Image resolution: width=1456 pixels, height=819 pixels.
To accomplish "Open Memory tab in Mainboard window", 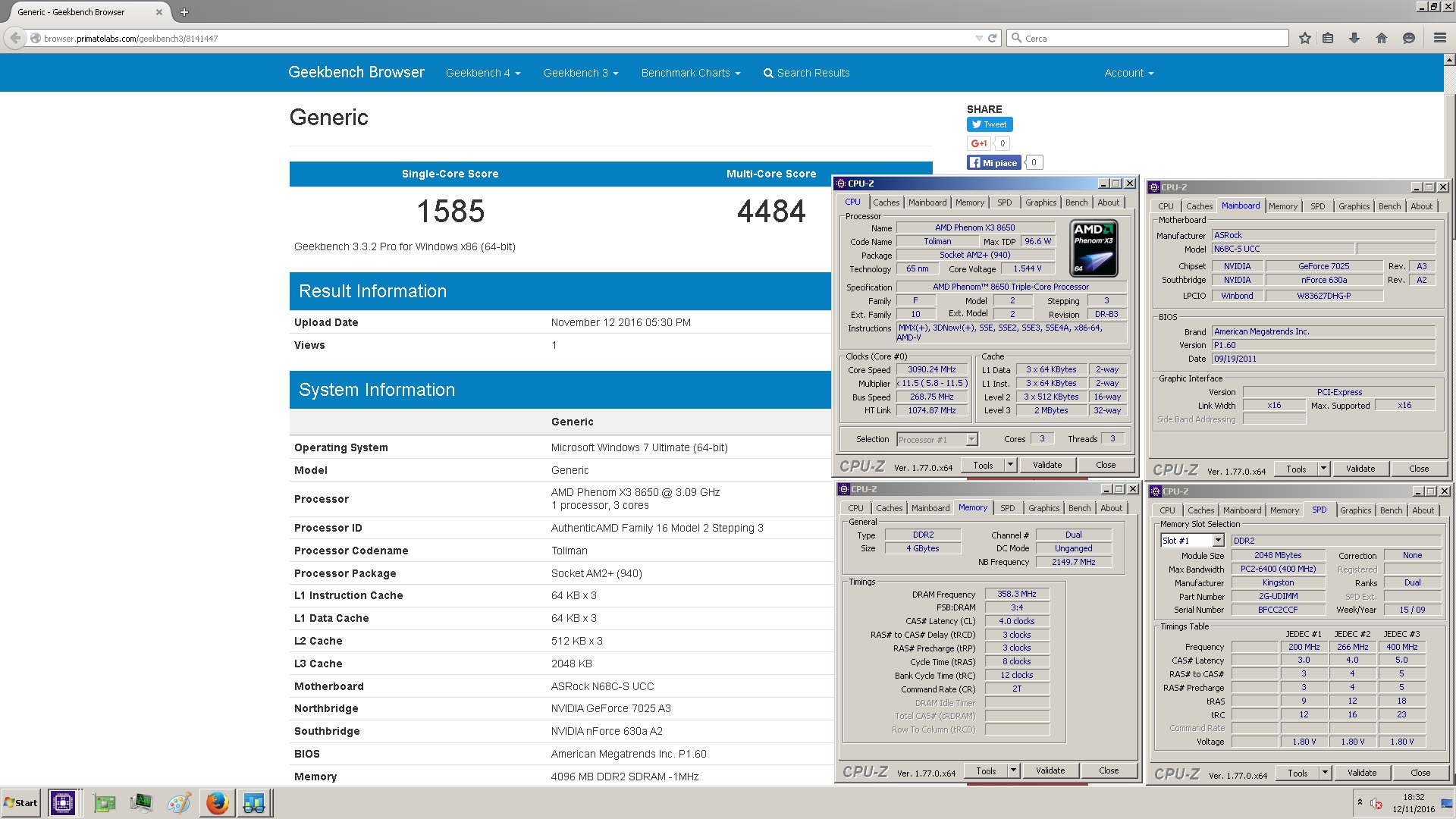I will coord(1282,206).
